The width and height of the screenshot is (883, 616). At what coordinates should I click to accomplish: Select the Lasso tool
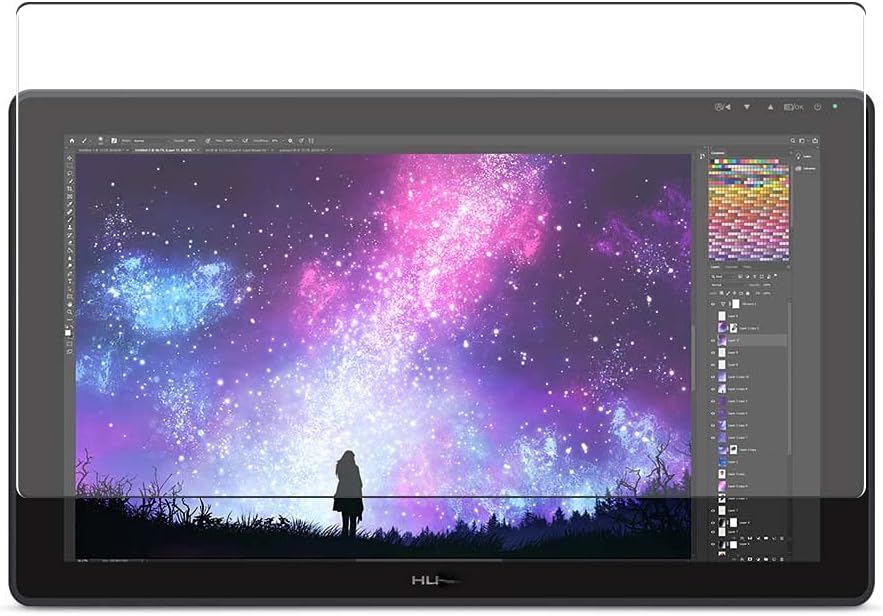coord(69,173)
